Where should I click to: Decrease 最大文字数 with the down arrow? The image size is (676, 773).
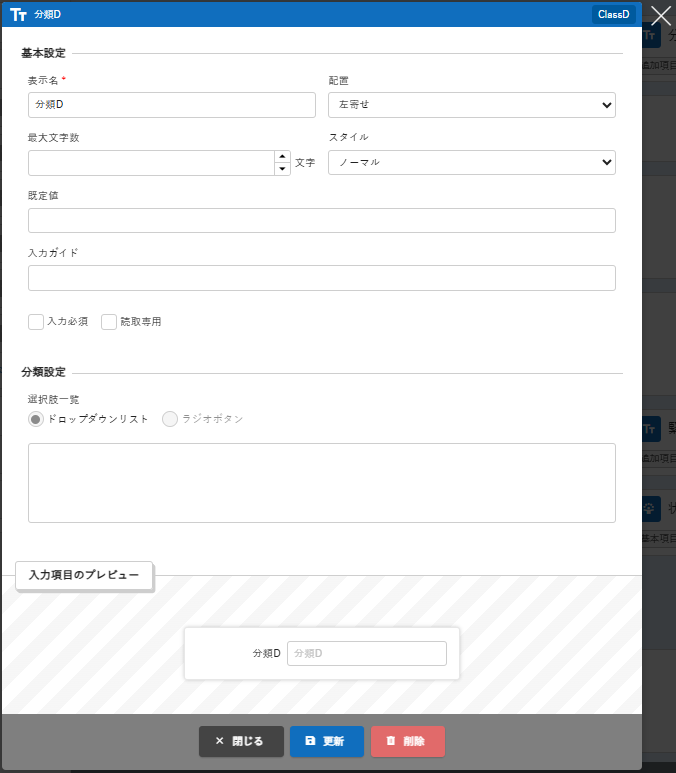282,169
